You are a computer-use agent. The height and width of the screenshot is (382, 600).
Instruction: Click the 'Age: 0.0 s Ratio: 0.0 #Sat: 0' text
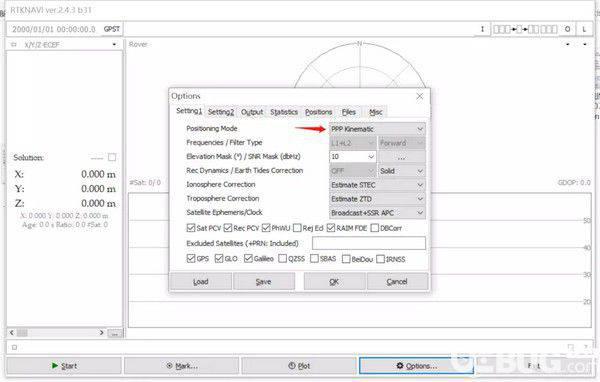[x=65, y=225]
